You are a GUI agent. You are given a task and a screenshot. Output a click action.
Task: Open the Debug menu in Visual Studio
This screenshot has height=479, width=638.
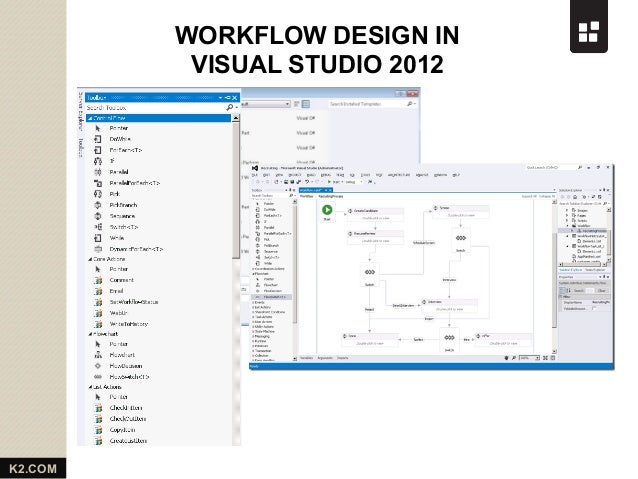pyautogui.click(x=326, y=175)
